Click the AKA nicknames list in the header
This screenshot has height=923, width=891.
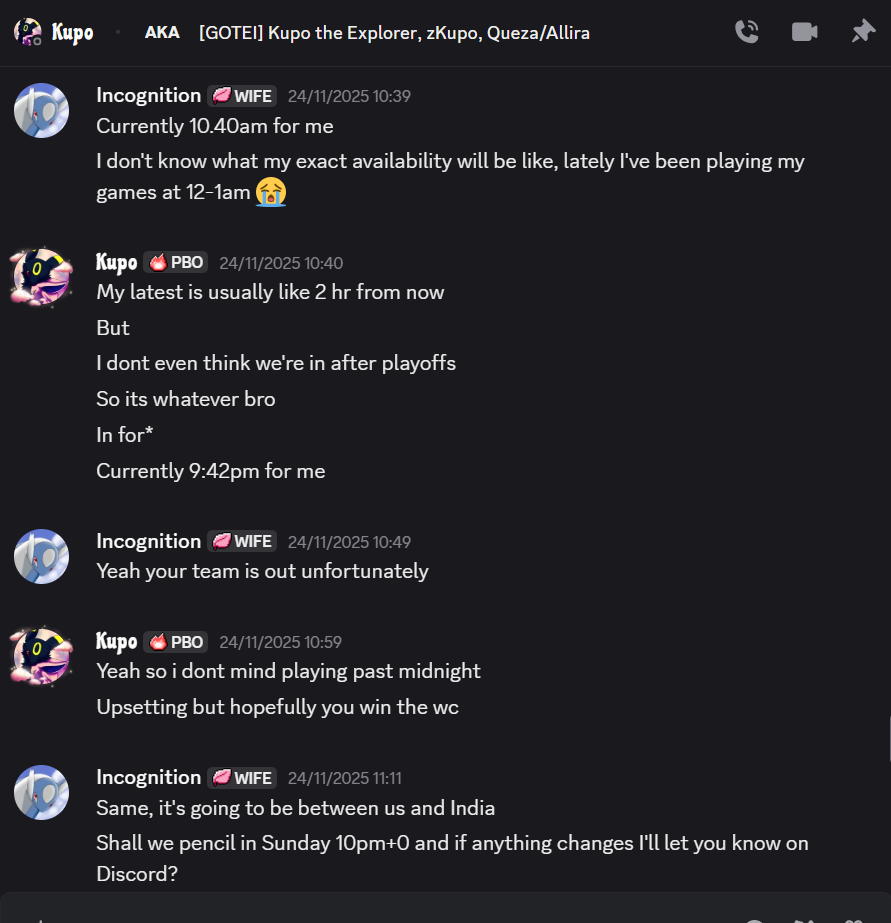394,33
